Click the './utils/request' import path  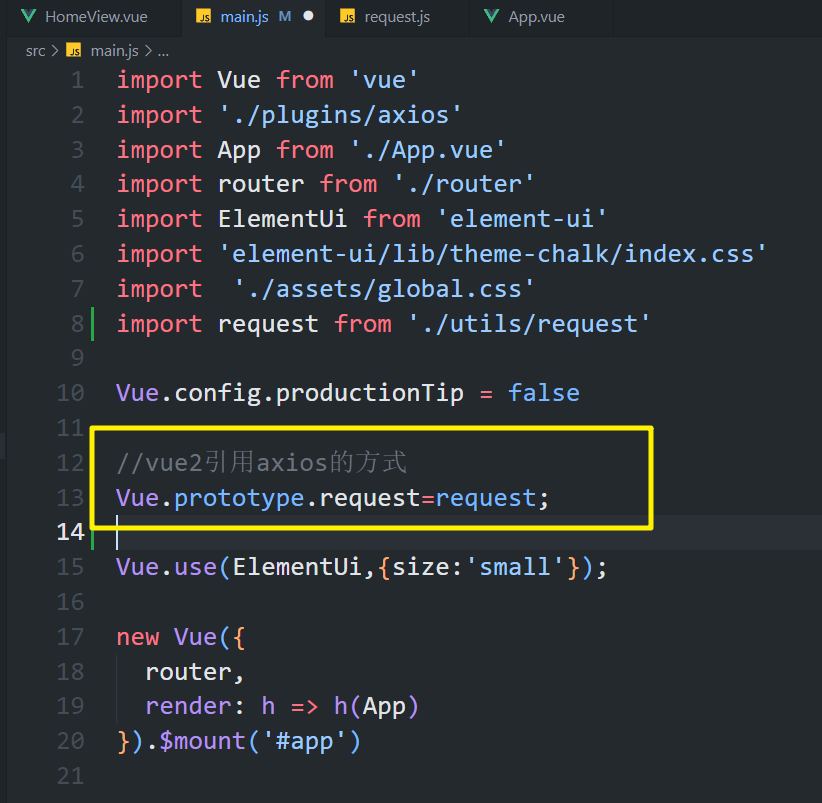click(529, 324)
